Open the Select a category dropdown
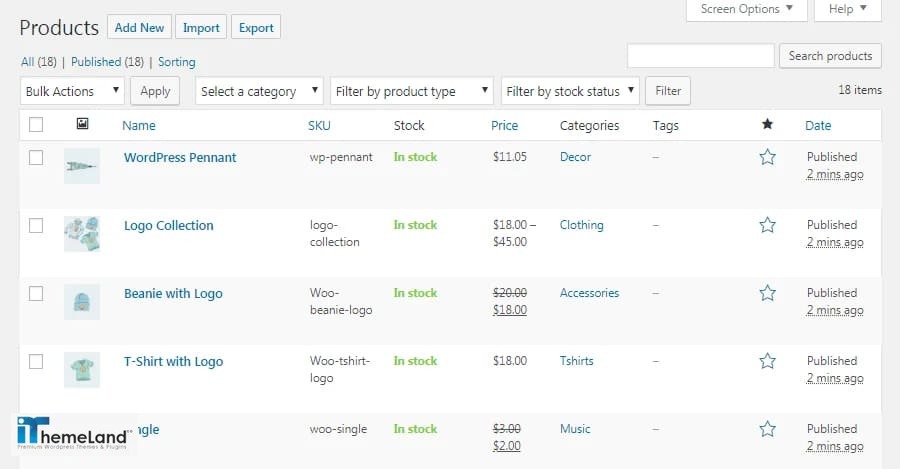This screenshot has height=469, width=900. coord(259,91)
